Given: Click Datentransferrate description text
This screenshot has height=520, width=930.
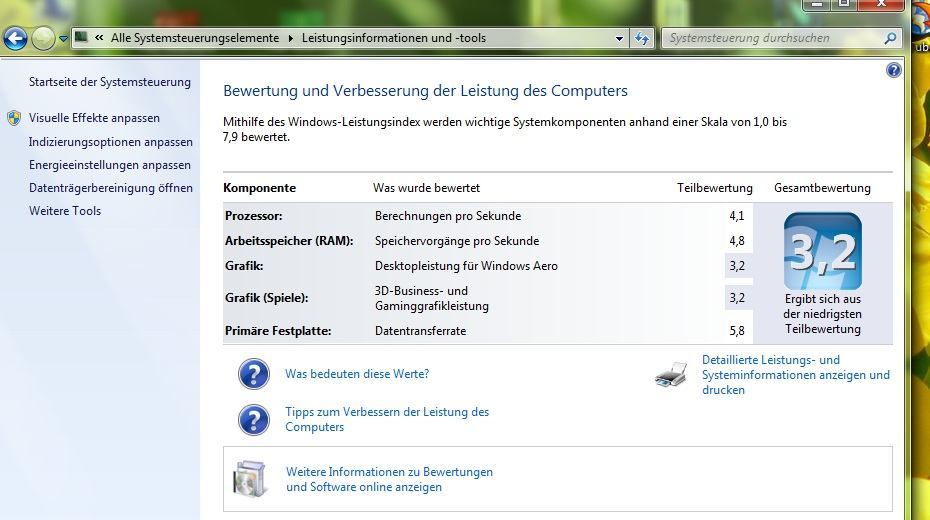Looking at the screenshot, I should [421, 331].
